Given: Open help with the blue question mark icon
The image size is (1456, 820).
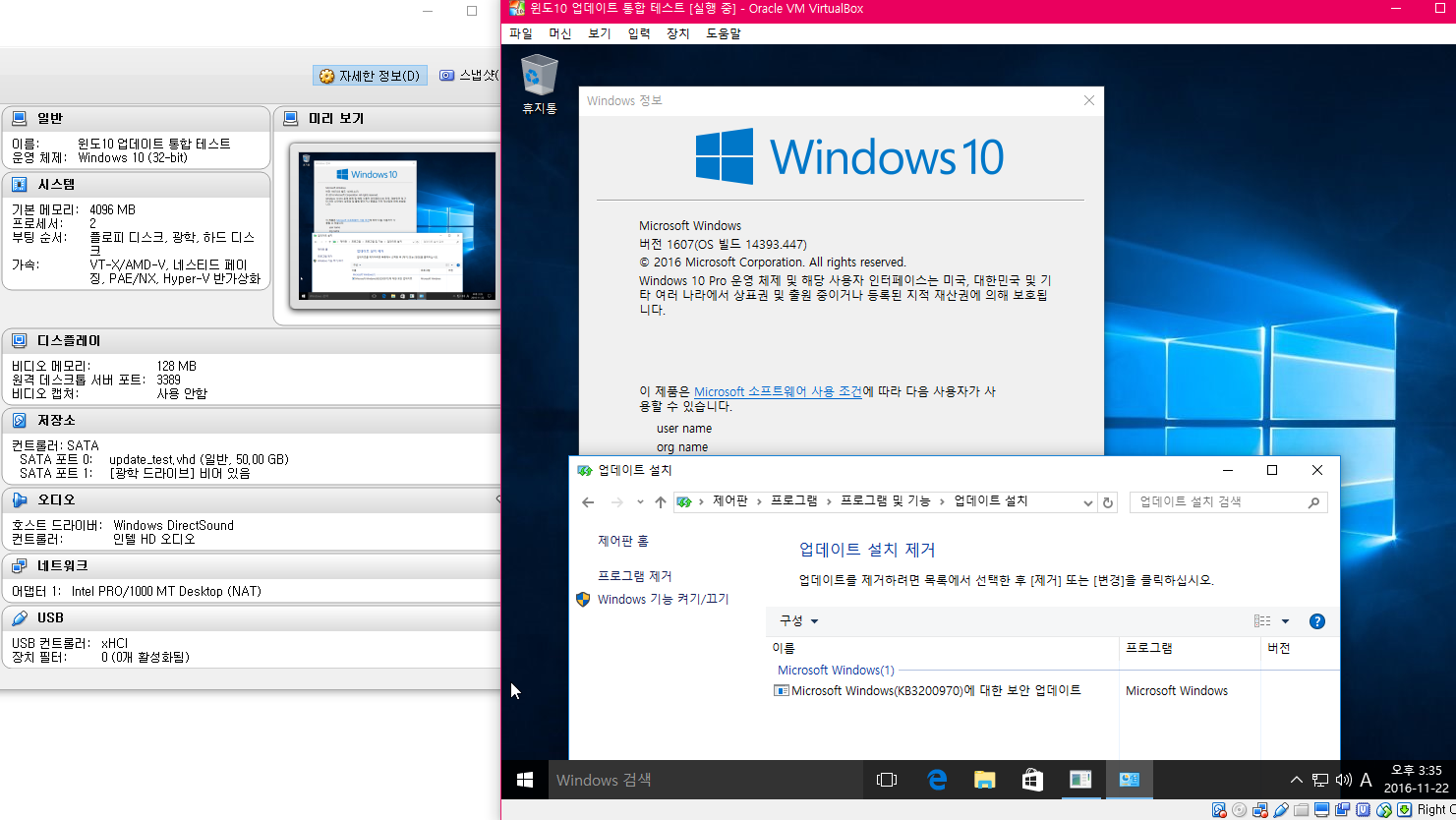Looking at the screenshot, I should 1317,621.
